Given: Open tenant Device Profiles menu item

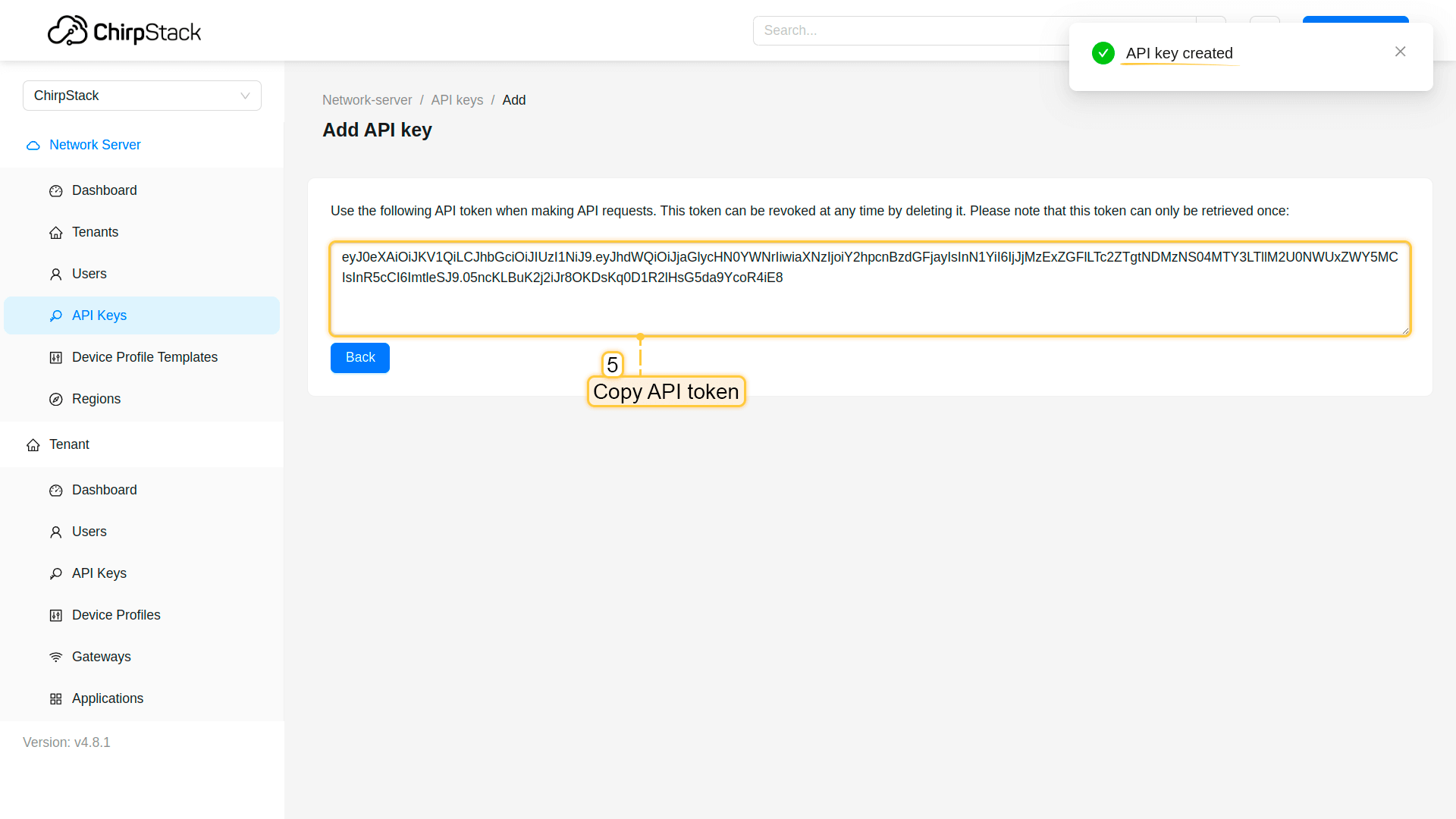Looking at the screenshot, I should coord(116,615).
